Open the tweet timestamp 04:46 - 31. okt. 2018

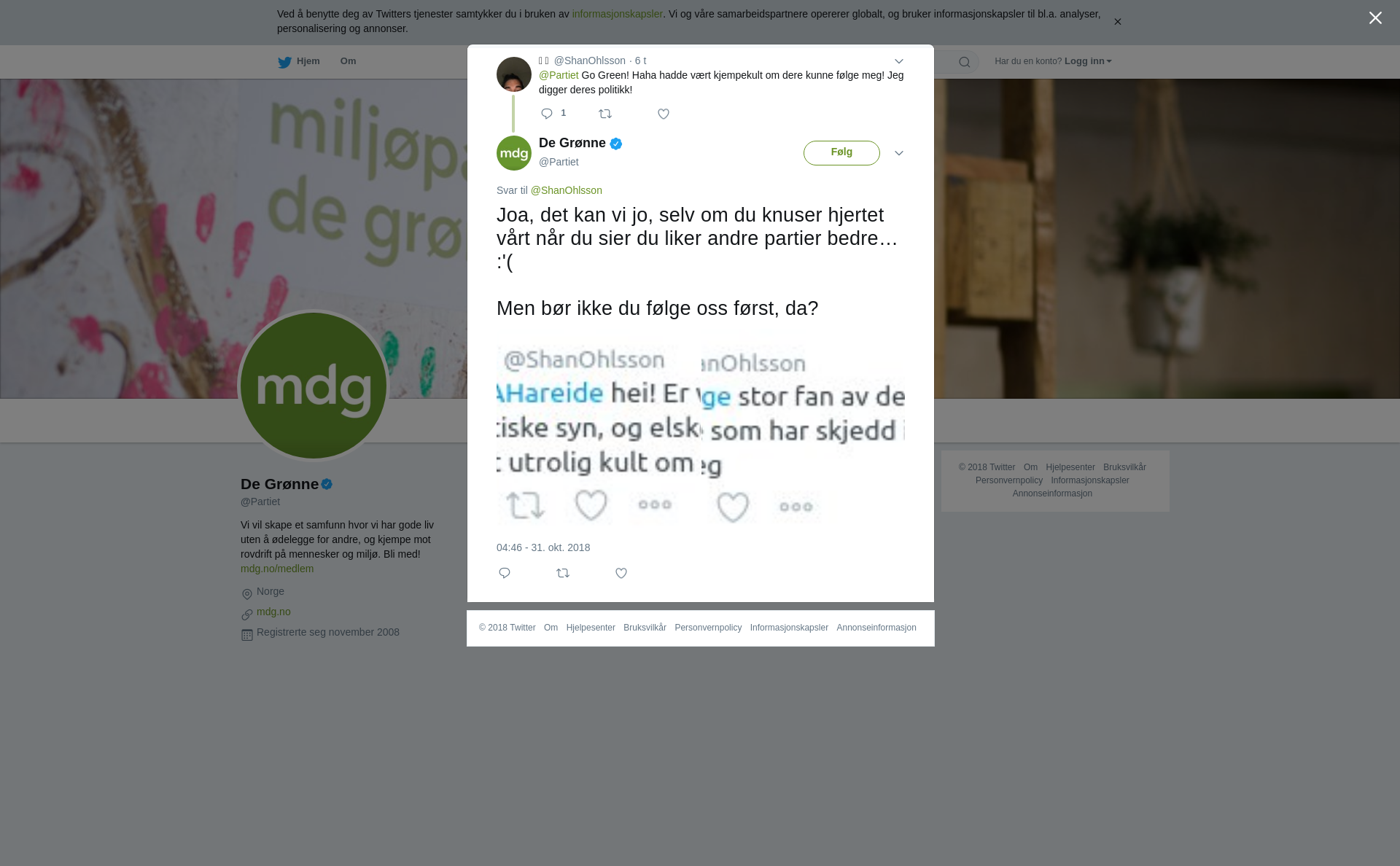coord(543,547)
